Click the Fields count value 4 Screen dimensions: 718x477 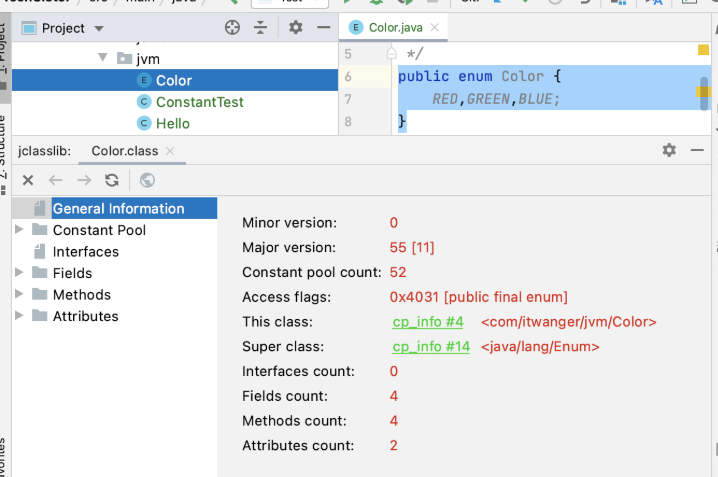tap(394, 396)
